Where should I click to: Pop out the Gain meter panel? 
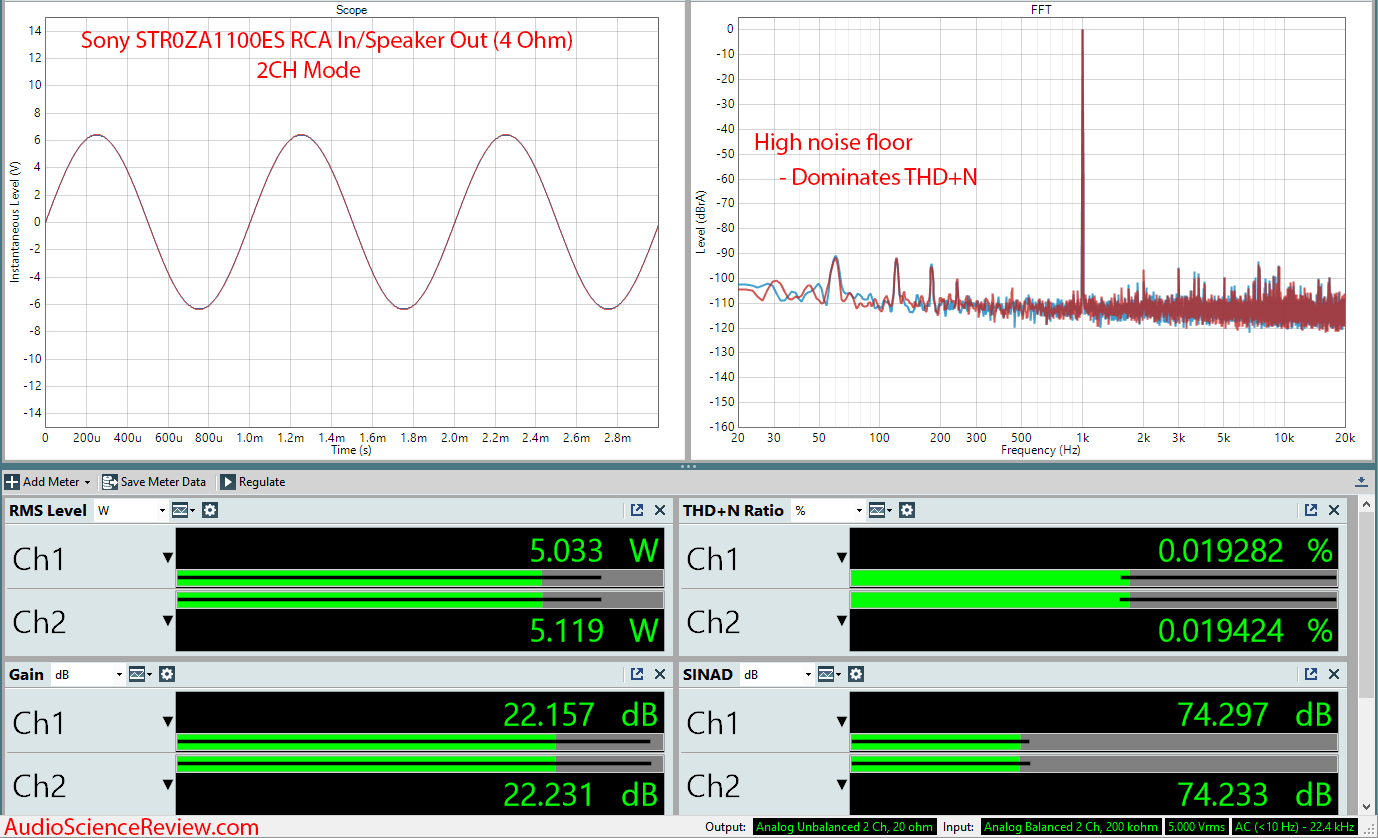[637, 674]
